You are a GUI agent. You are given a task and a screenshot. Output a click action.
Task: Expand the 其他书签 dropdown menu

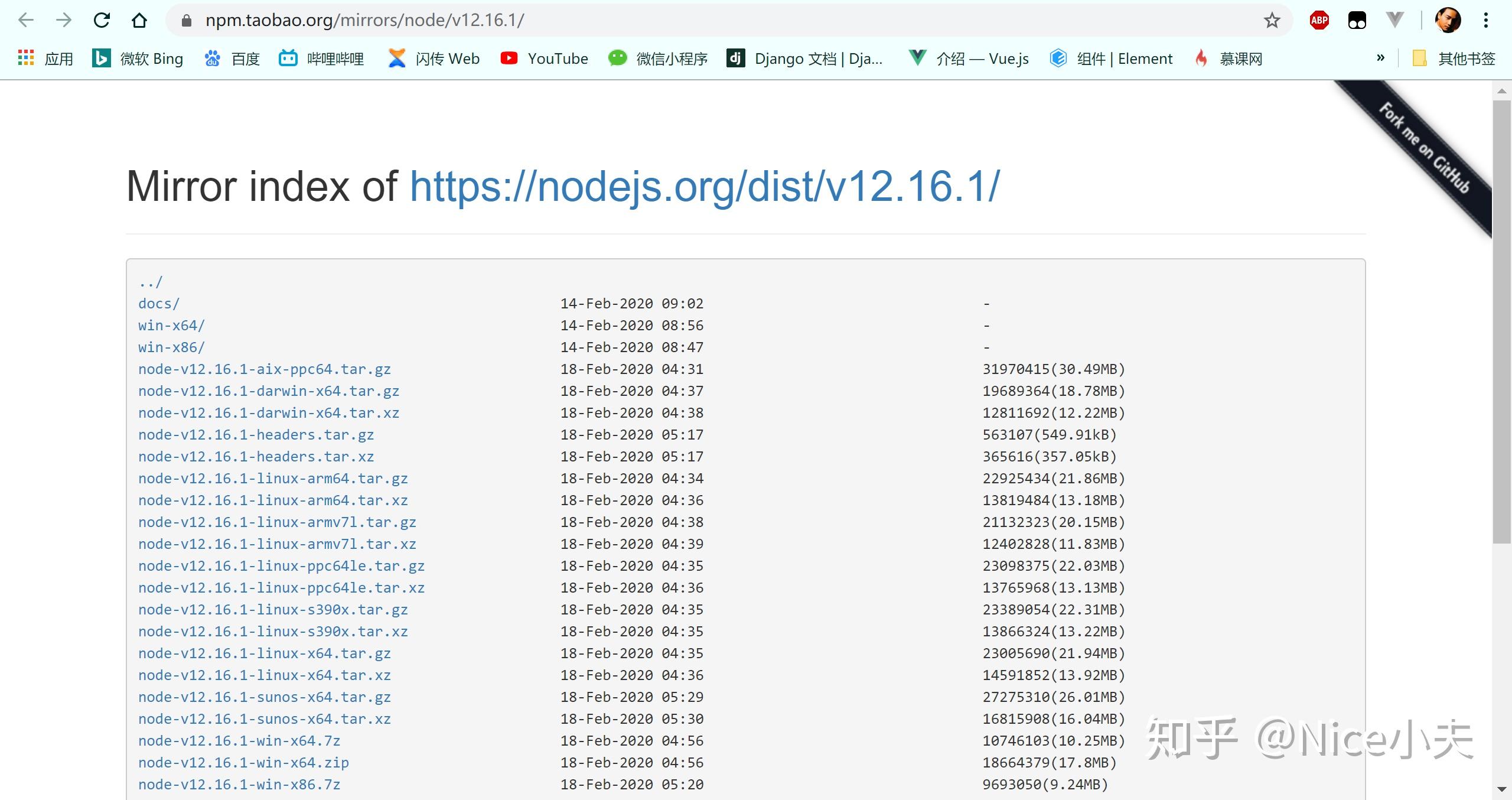click(x=1455, y=58)
